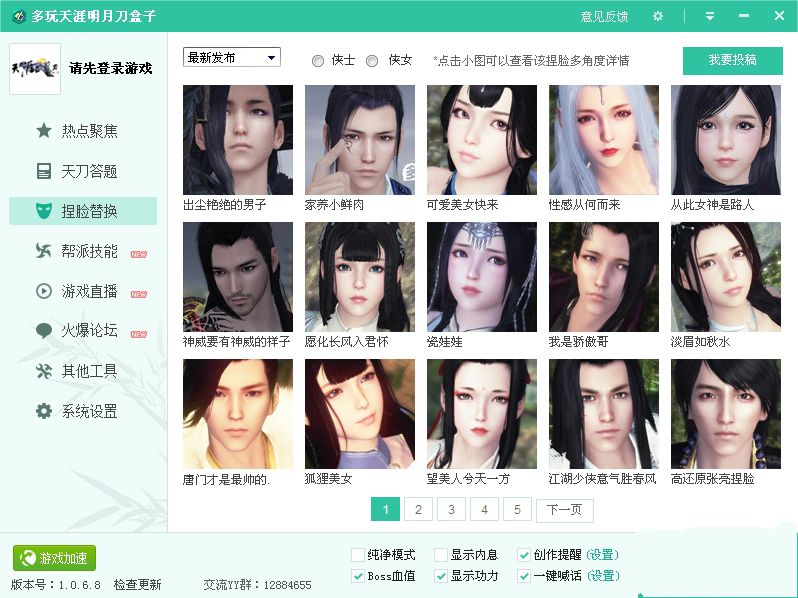Open the 天刀答题 section

coord(83,171)
